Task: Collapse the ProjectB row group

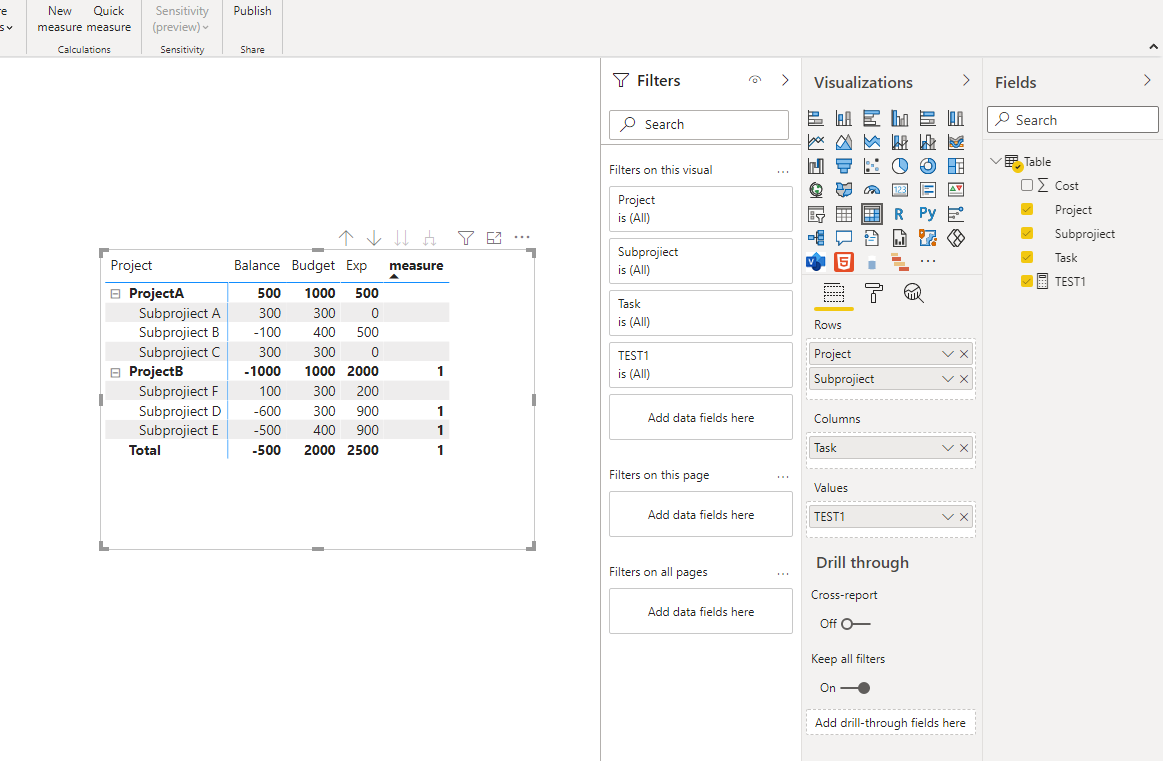Action: (x=116, y=372)
